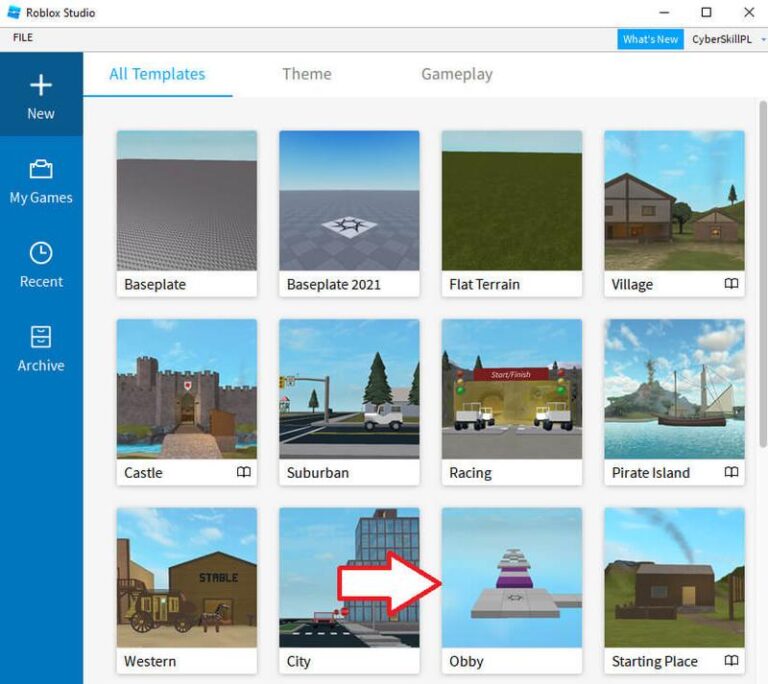Open the Starting Place tutorial book icon
This screenshot has width=768, height=684.
(x=731, y=660)
